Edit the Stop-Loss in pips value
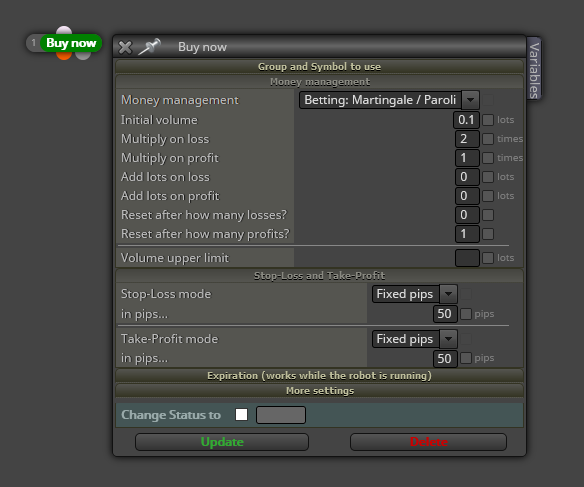Screen dimensions: 584x487 click(x=445, y=314)
